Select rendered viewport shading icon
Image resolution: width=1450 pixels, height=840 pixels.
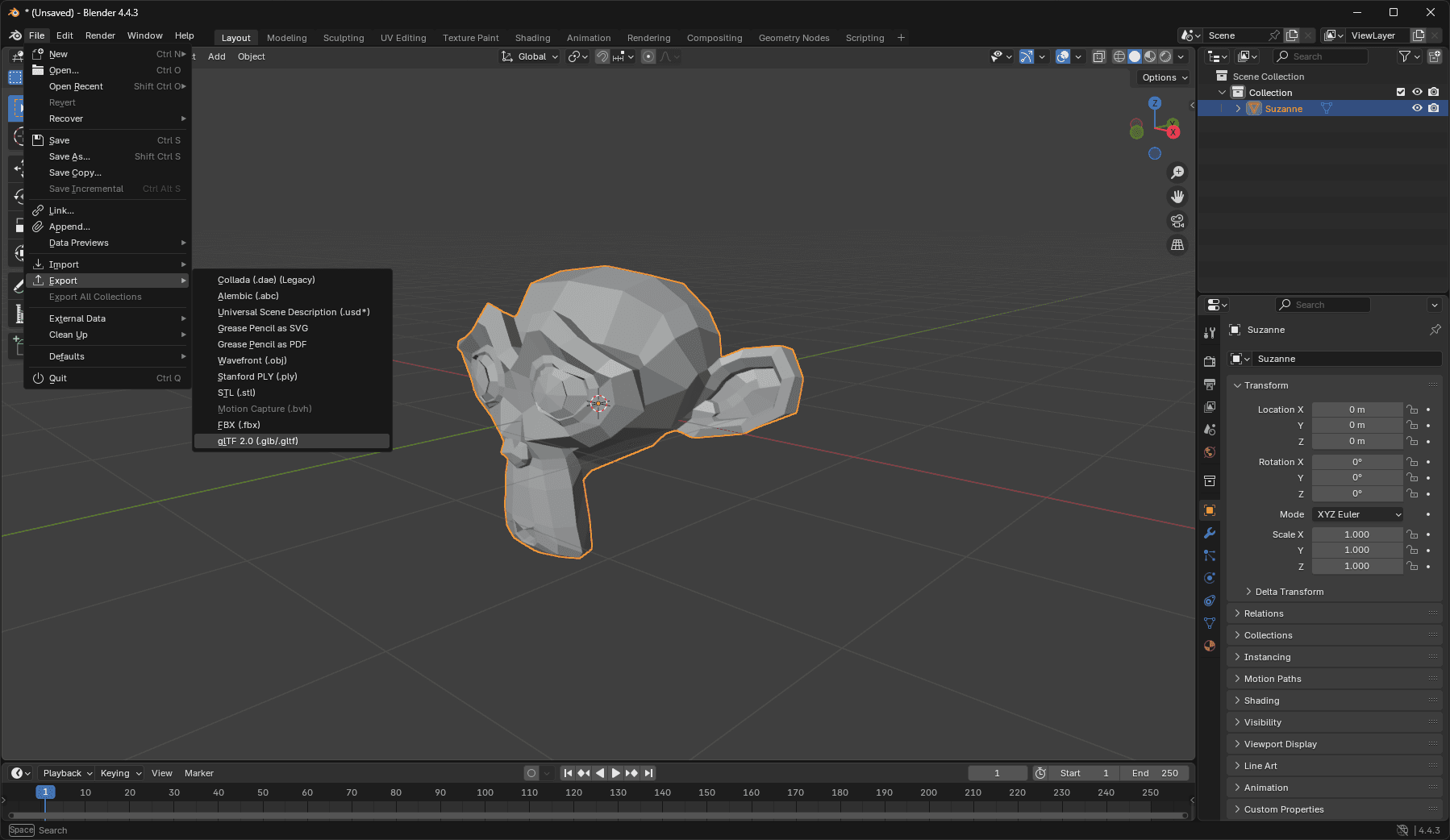(1165, 56)
